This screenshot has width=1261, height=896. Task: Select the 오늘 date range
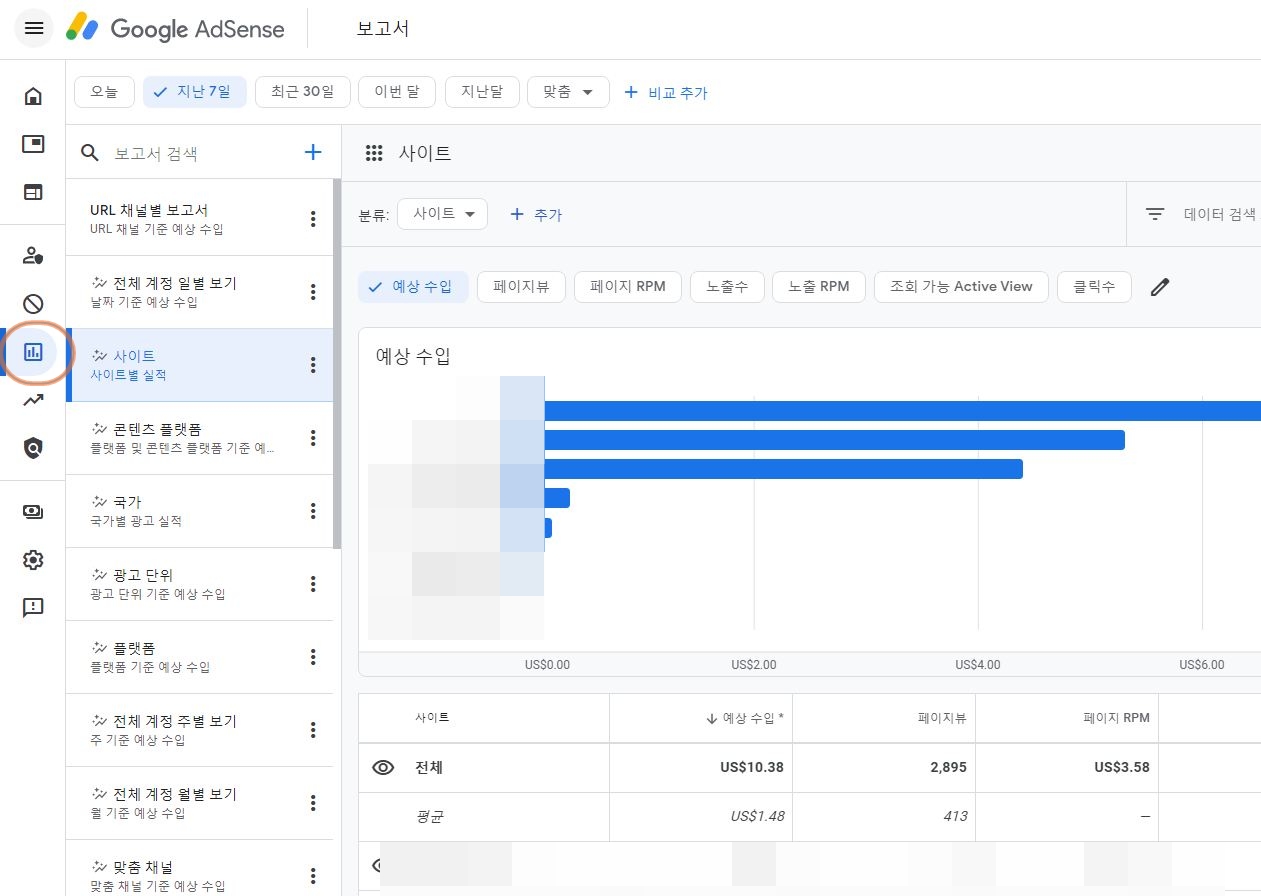coord(104,92)
